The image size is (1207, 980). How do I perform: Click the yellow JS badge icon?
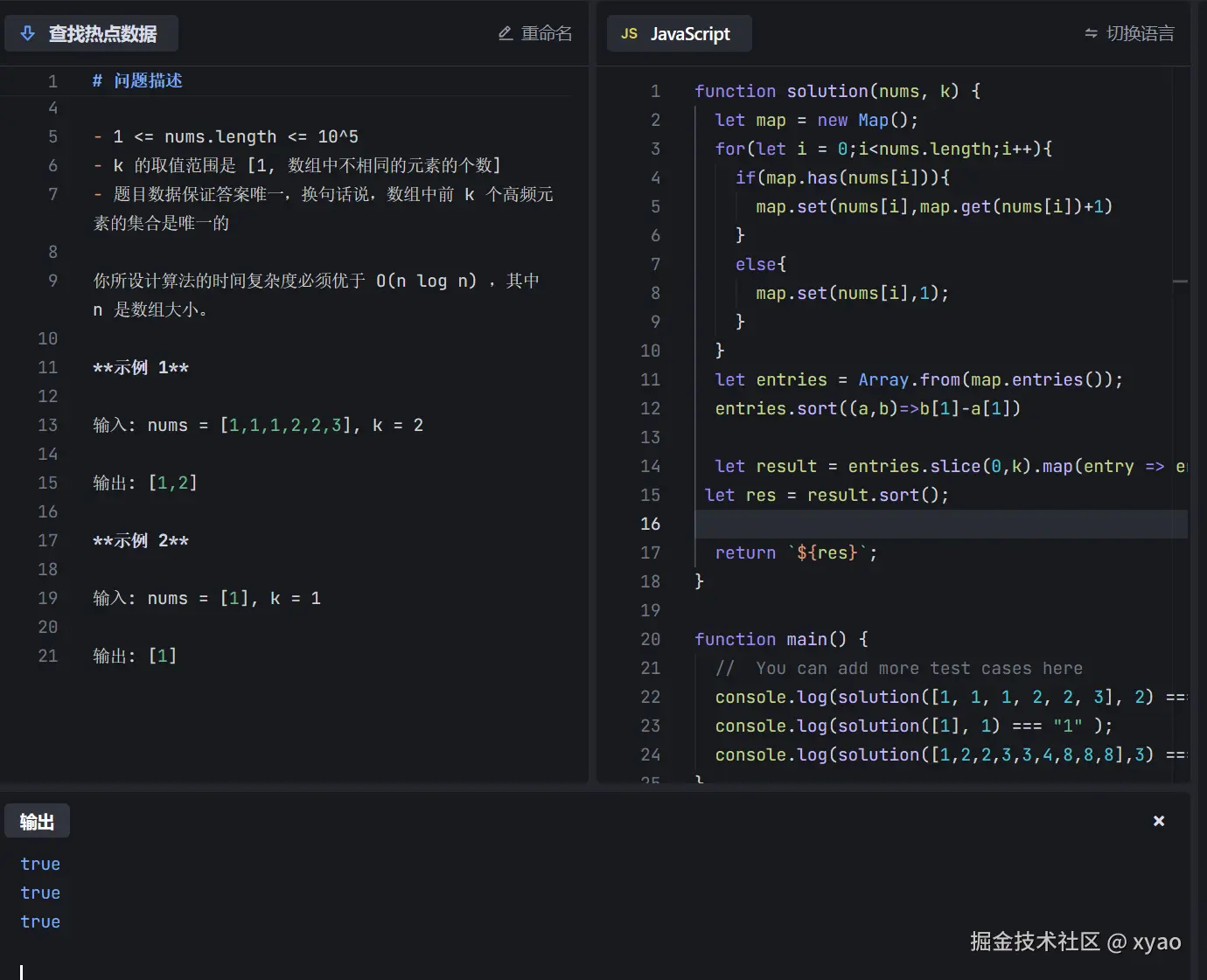click(629, 33)
